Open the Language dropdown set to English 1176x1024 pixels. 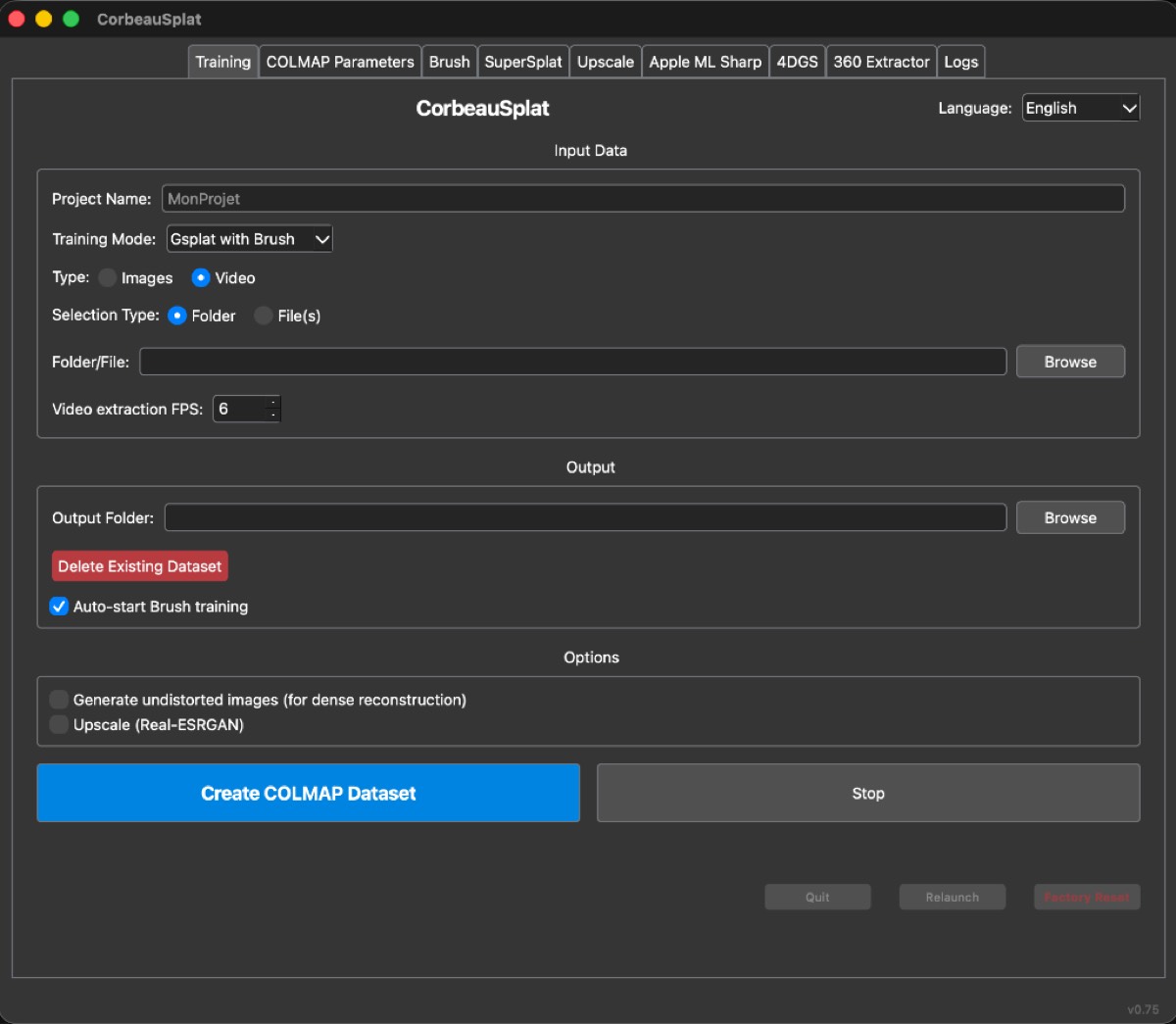[1081, 108]
